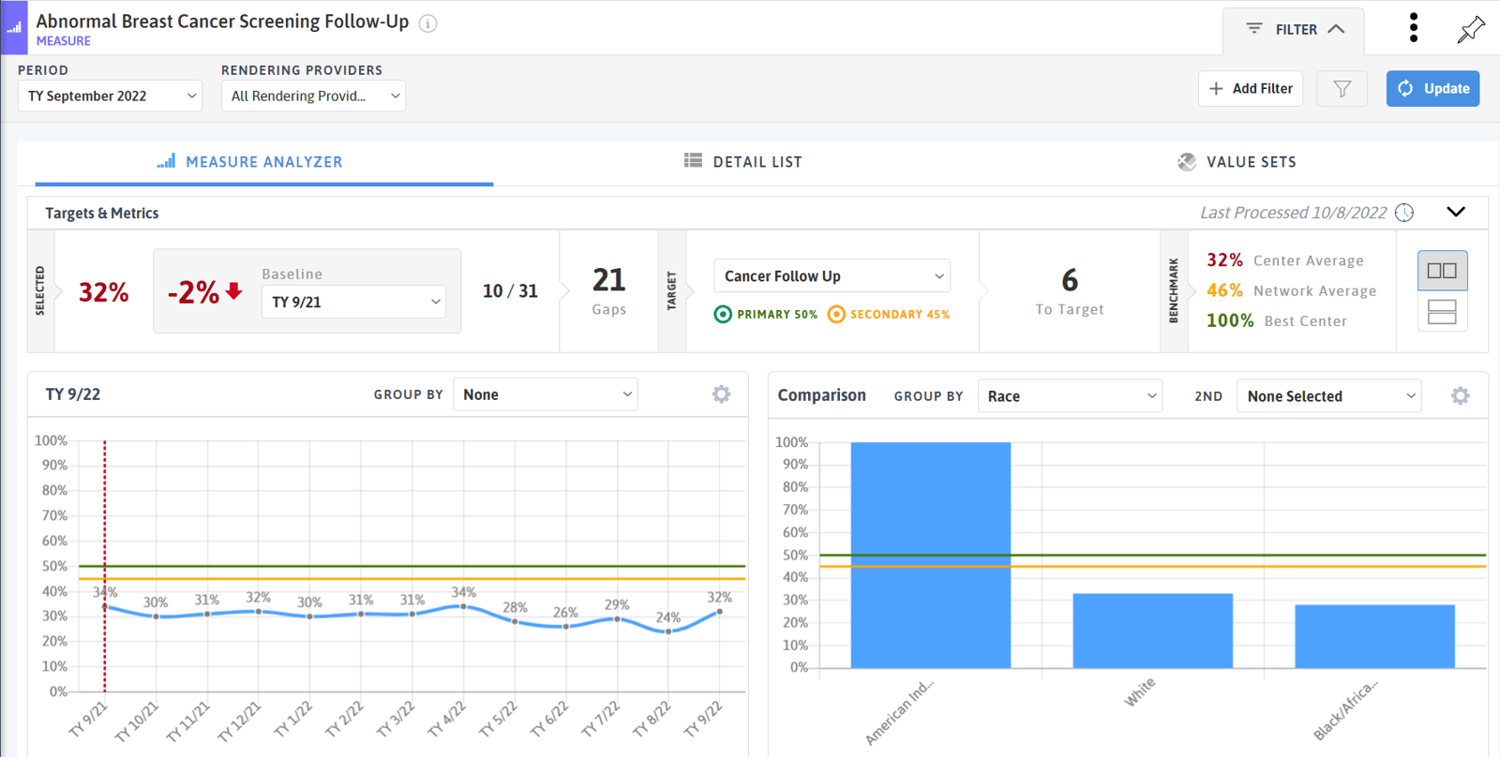Pin this measure with the pushpin icon
The image size is (1500, 757).
click(x=1469, y=30)
